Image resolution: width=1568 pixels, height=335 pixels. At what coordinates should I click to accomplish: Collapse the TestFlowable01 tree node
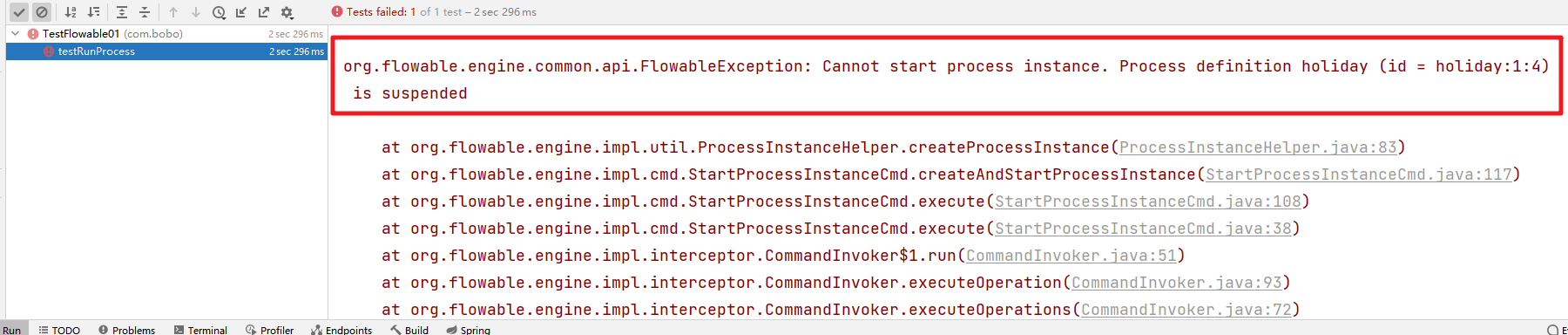click(x=15, y=34)
